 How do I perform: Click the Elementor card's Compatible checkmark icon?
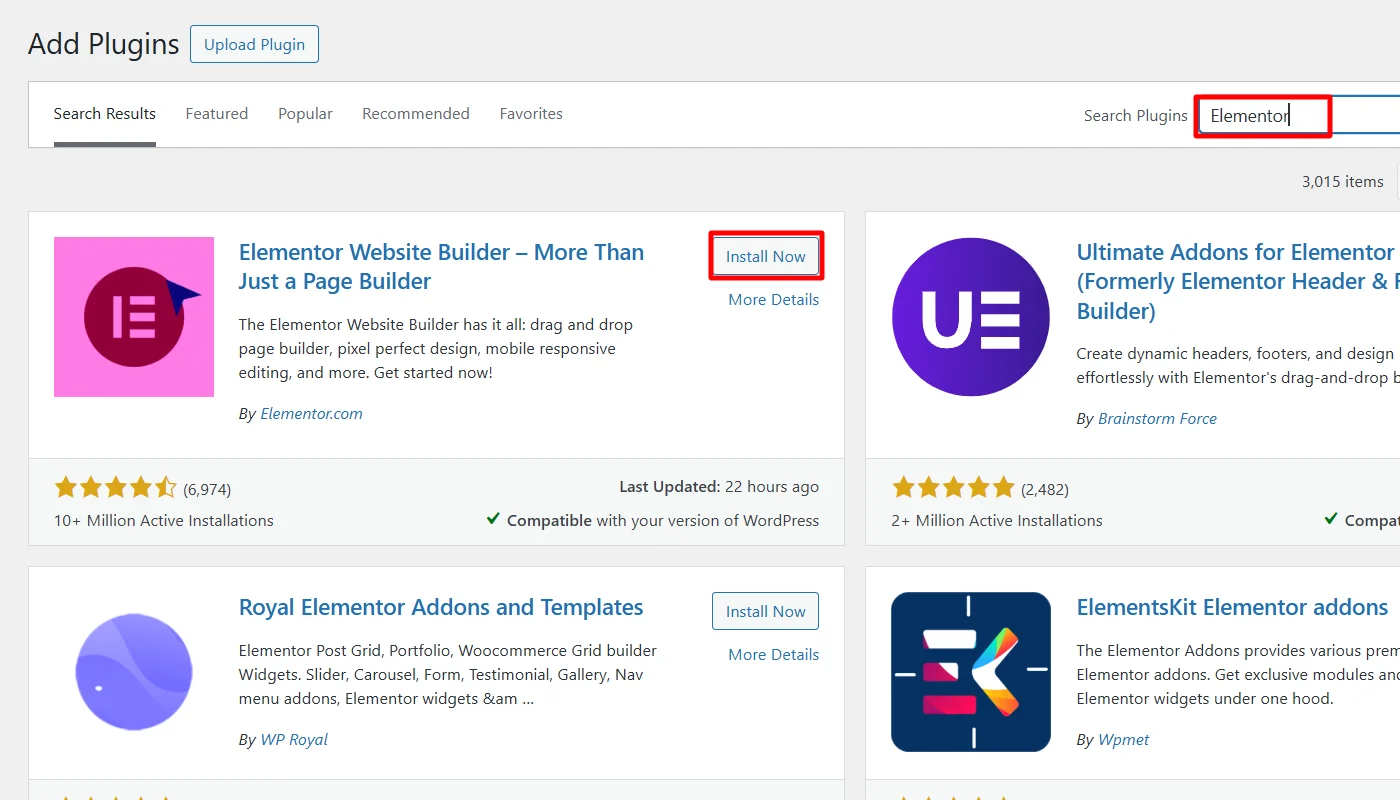[493, 519]
